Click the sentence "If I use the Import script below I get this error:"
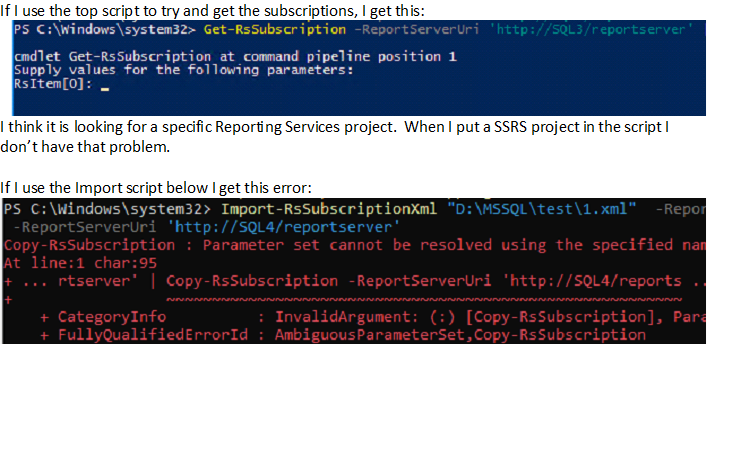Screen dimensions: 734x476 [x=156, y=188]
